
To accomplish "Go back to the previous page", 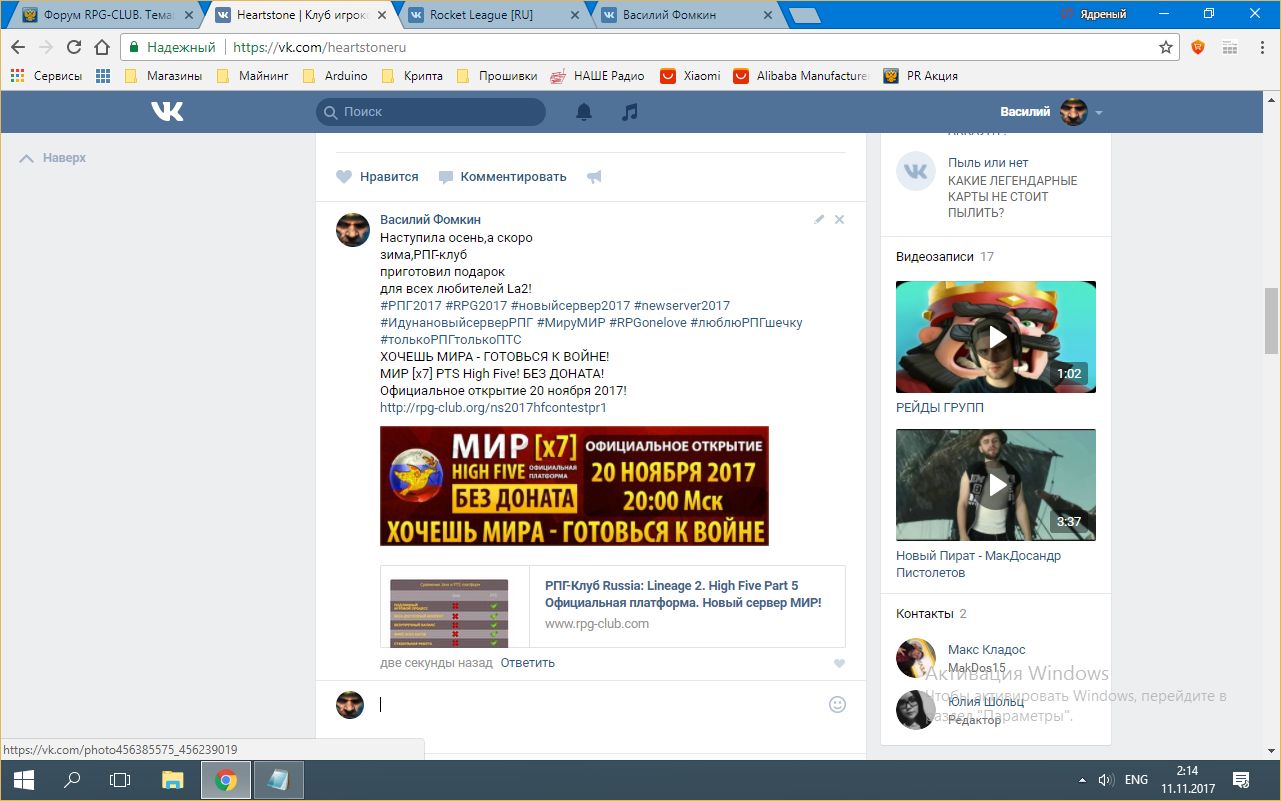I will pyautogui.click(x=18, y=47).
